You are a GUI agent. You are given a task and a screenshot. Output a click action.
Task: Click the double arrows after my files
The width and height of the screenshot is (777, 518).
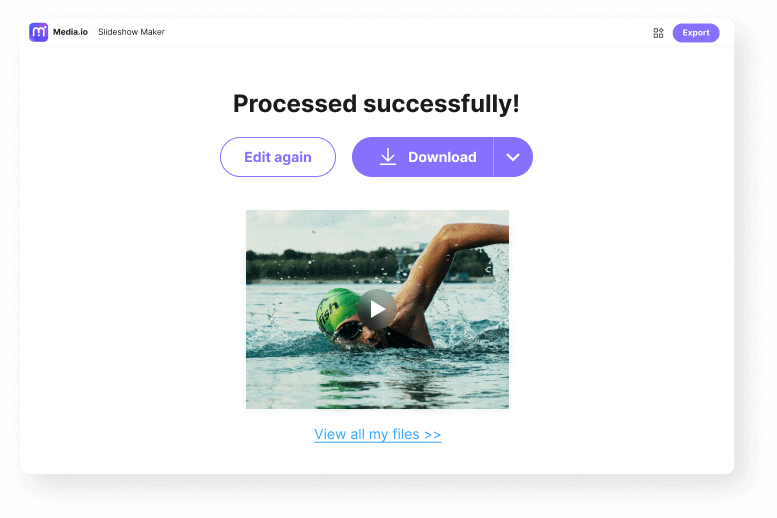(x=433, y=435)
